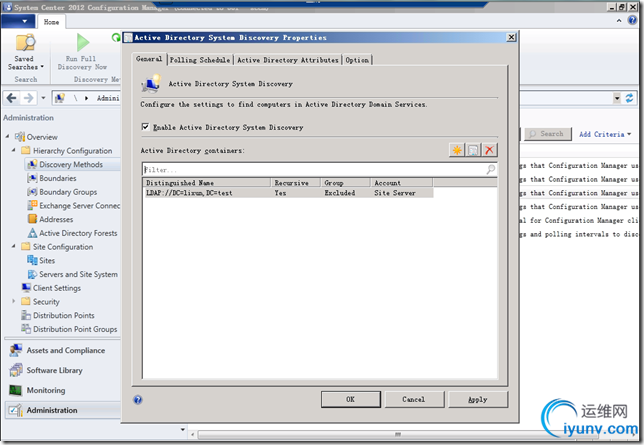The height and width of the screenshot is (445, 644).
Task: Click the Apply button
Action: tap(478, 399)
